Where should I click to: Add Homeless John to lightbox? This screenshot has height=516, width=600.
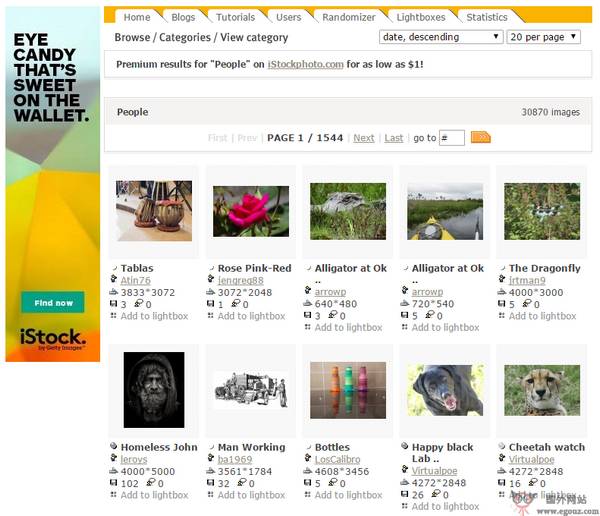tap(154, 495)
